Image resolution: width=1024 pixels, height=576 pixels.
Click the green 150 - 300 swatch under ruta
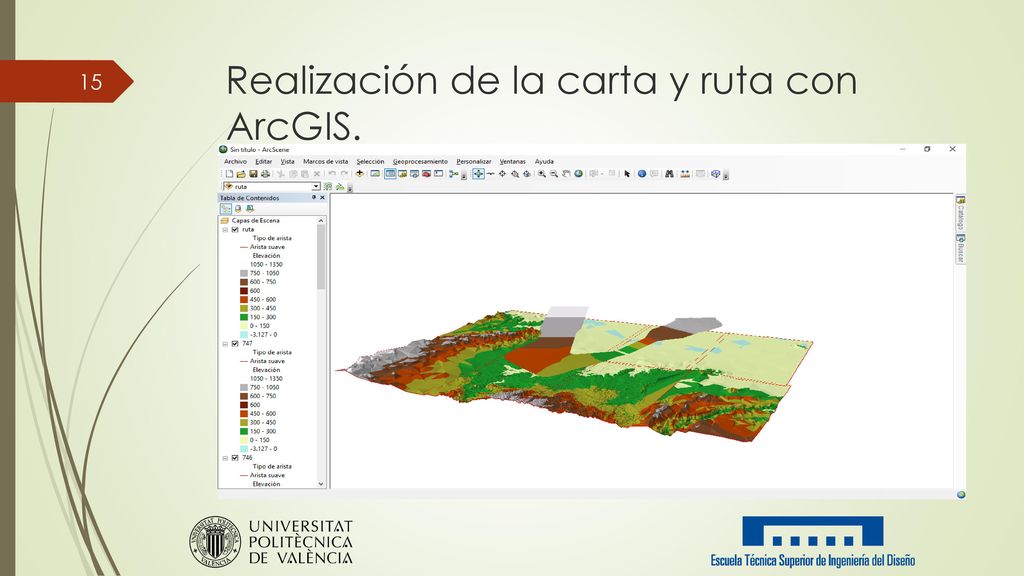[244, 317]
